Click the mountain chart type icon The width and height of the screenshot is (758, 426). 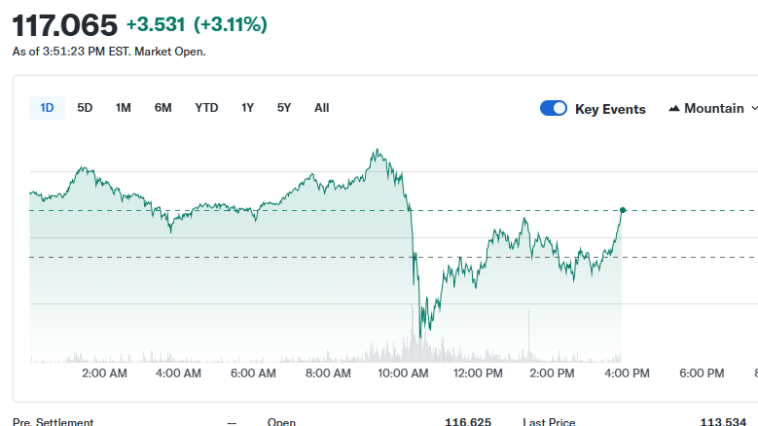pyautogui.click(x=674, y=108)
